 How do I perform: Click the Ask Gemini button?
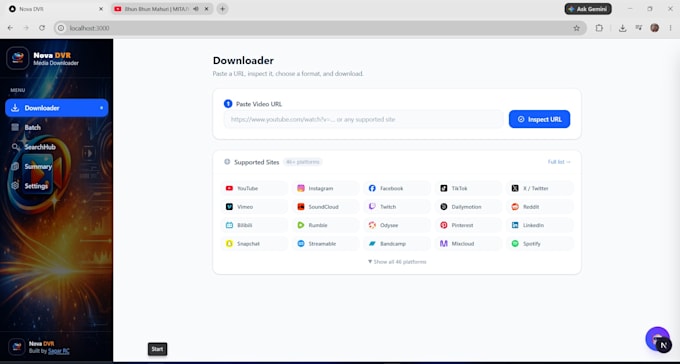(588, 9)
